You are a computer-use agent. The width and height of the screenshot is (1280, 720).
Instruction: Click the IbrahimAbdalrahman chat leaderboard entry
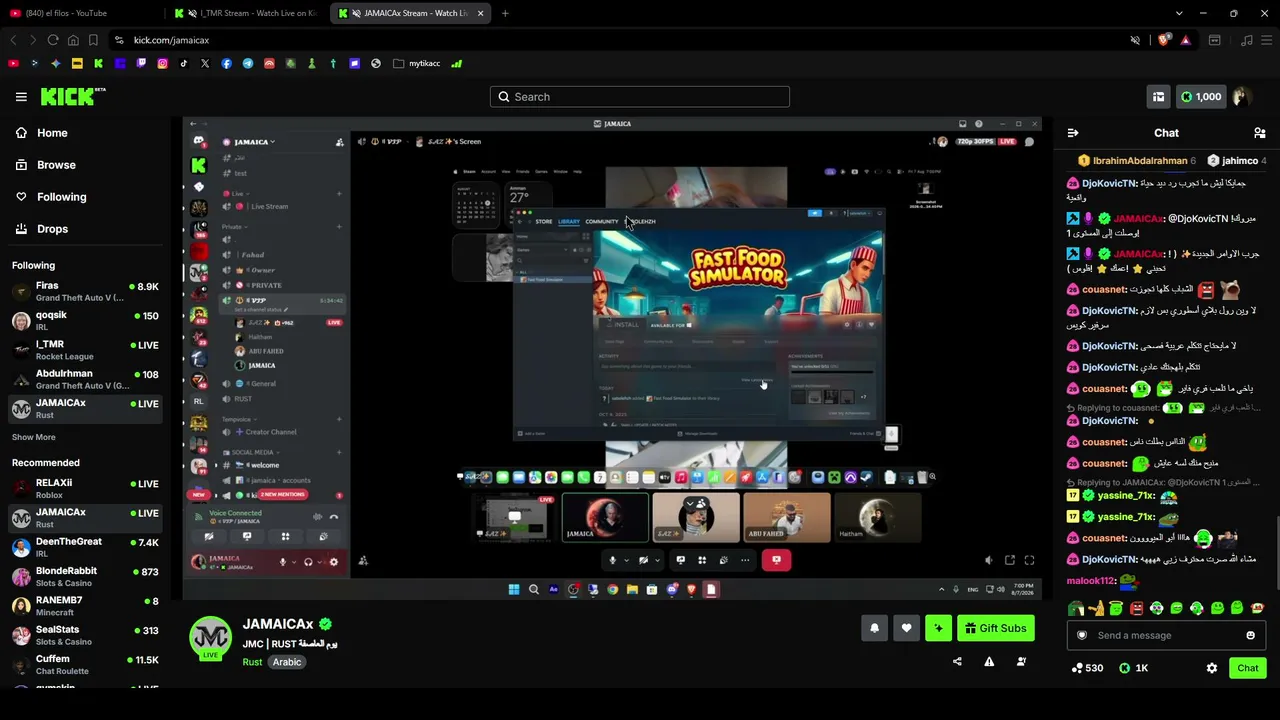(x=1137, y=161)
